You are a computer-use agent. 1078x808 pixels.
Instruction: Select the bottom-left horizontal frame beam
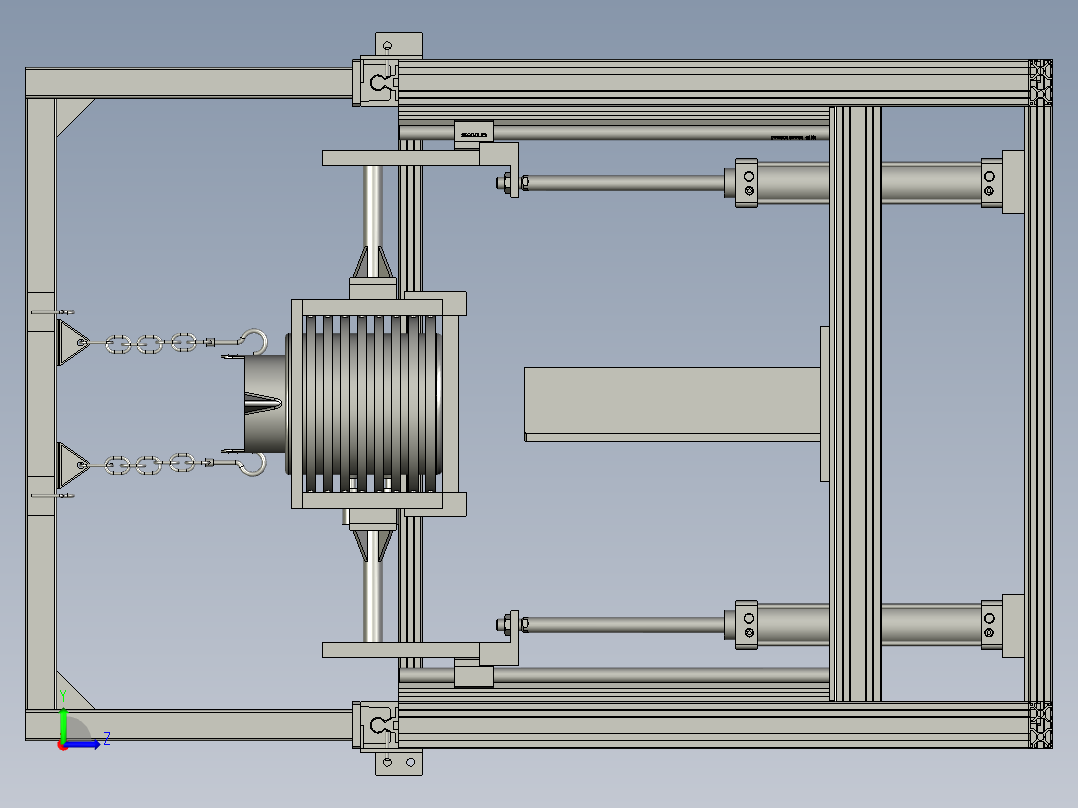(x=189, y=725)
